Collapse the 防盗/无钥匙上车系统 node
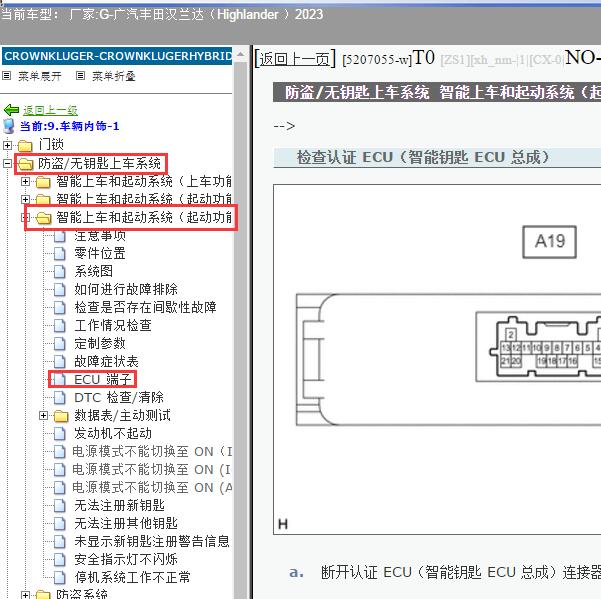The image size is (601, 599). 7,164
